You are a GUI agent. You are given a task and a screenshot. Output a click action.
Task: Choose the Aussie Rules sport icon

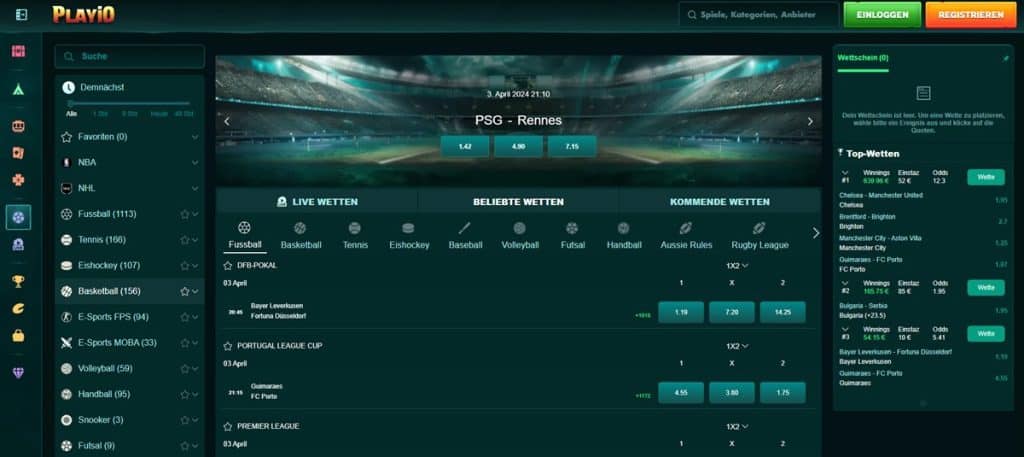point(686,229)
